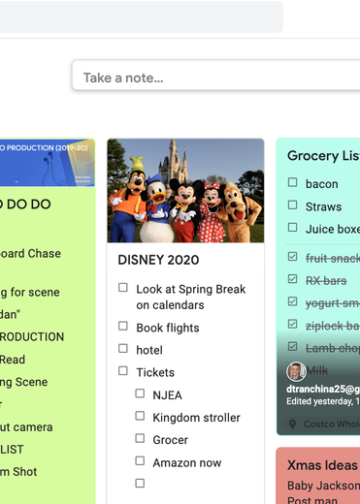Check the Kingdom stroller checkbox

[140, 416]
